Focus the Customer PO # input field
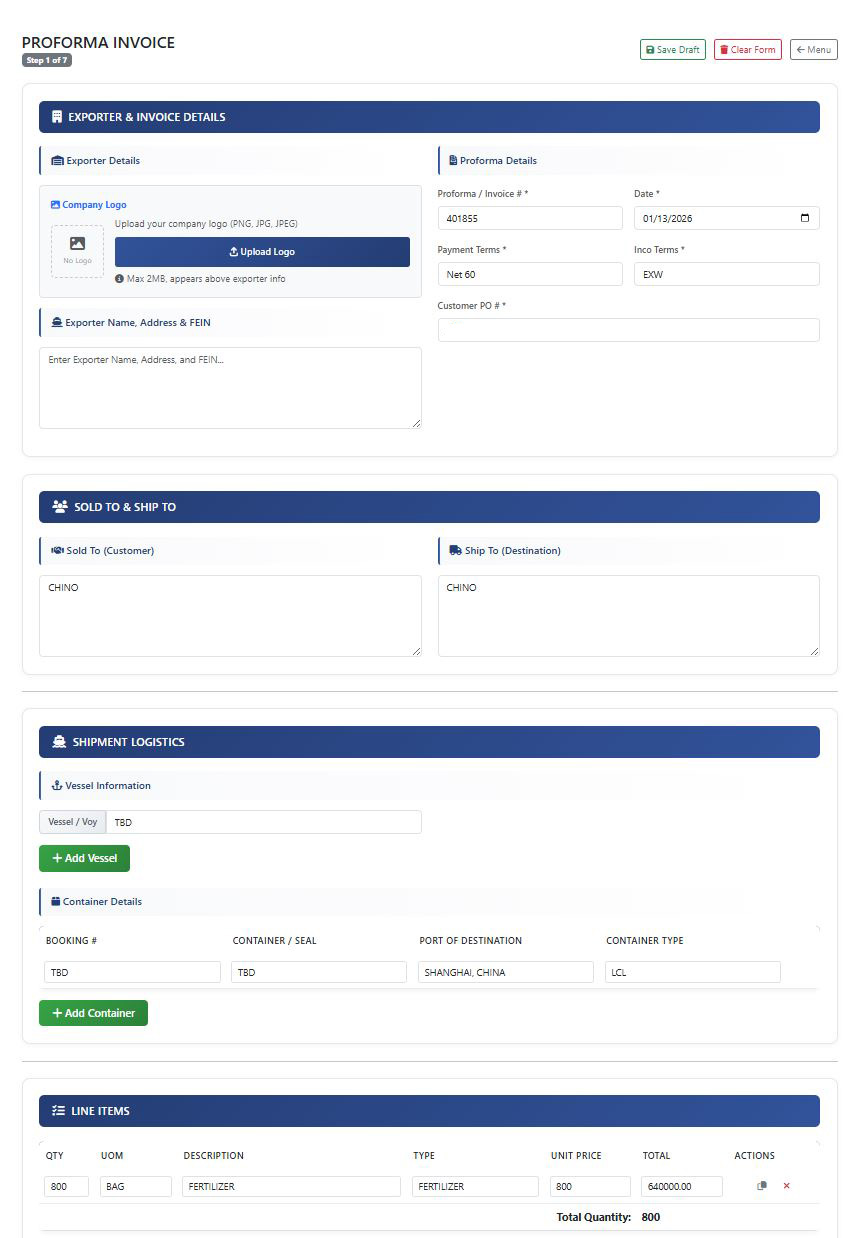 pyautogui.click(x=628, y=329)
